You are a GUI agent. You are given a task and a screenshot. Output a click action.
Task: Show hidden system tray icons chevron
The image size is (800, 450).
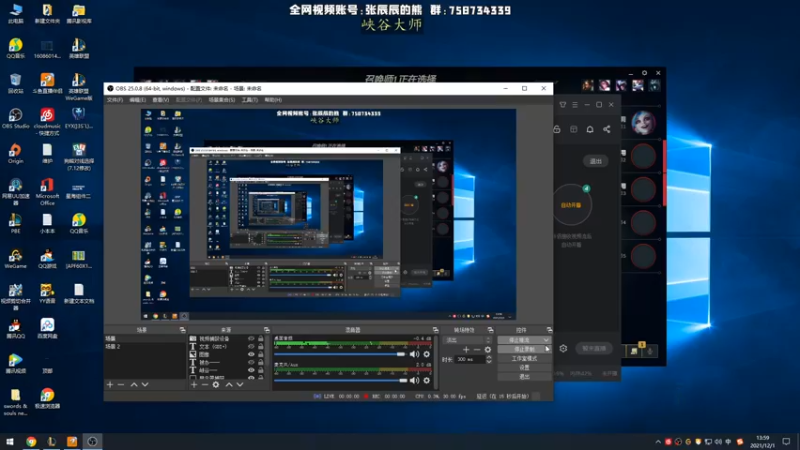(x=658, y=442)
